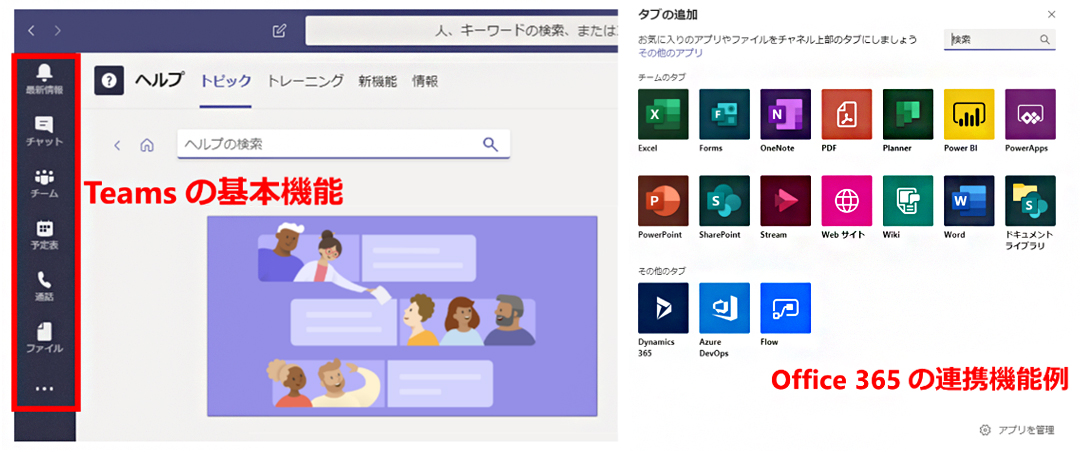The image size is (1083, 452).
Task: Switch to the トレーニング tab
Action: (305, 82)
